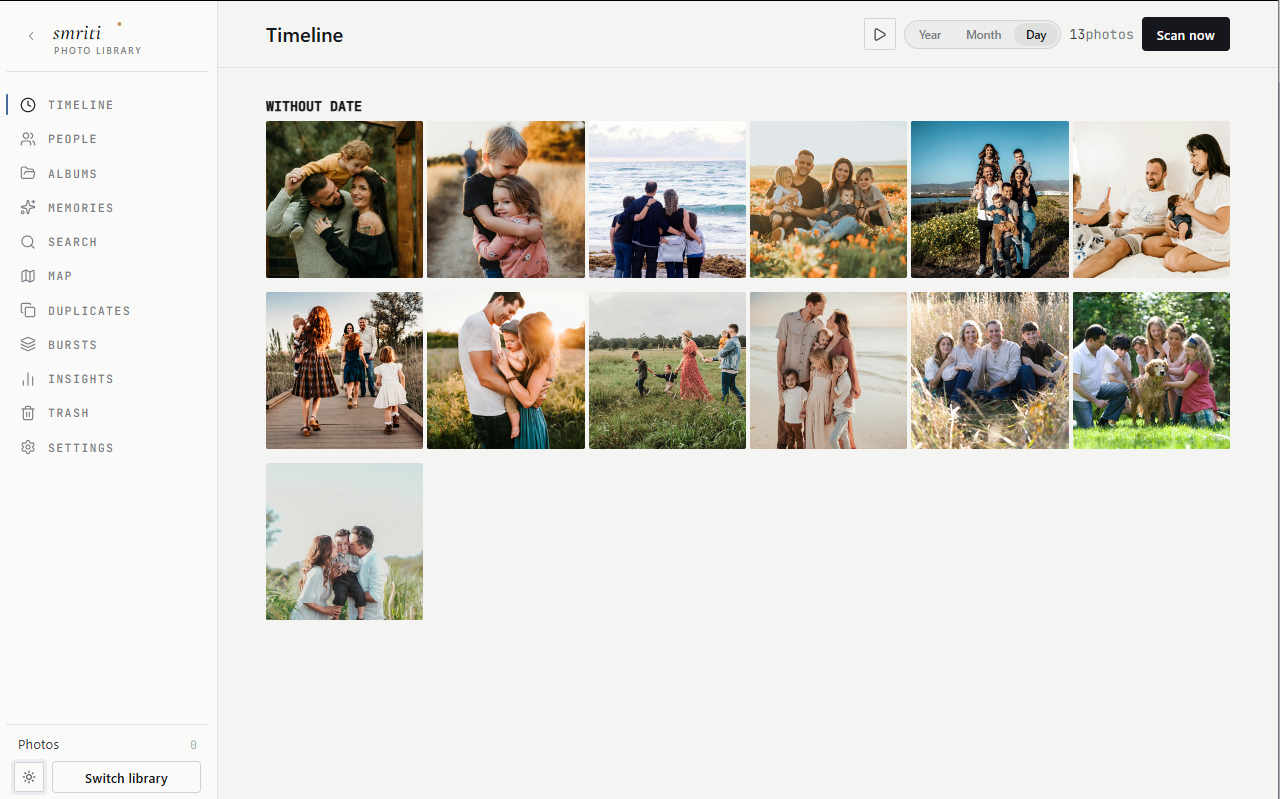Open photo of family with golden retriever
The width and height of the screenshot is (1280, 799).
1151,370
